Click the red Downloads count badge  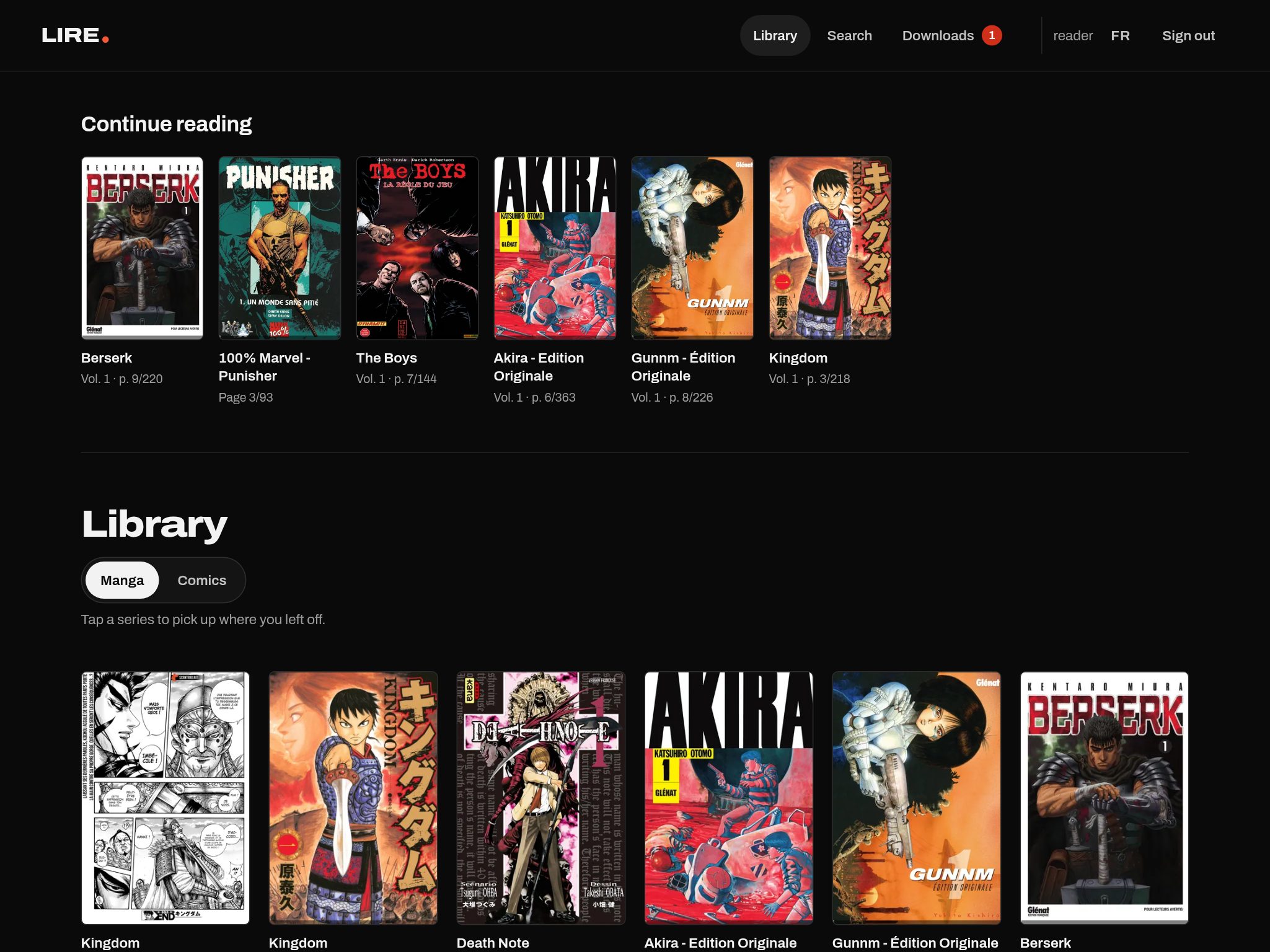click(992, 35)
